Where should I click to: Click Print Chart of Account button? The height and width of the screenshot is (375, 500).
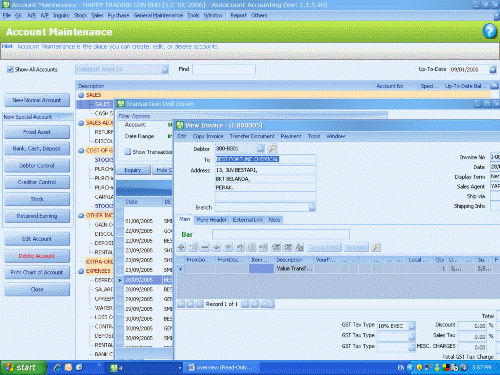click(37, 272)
